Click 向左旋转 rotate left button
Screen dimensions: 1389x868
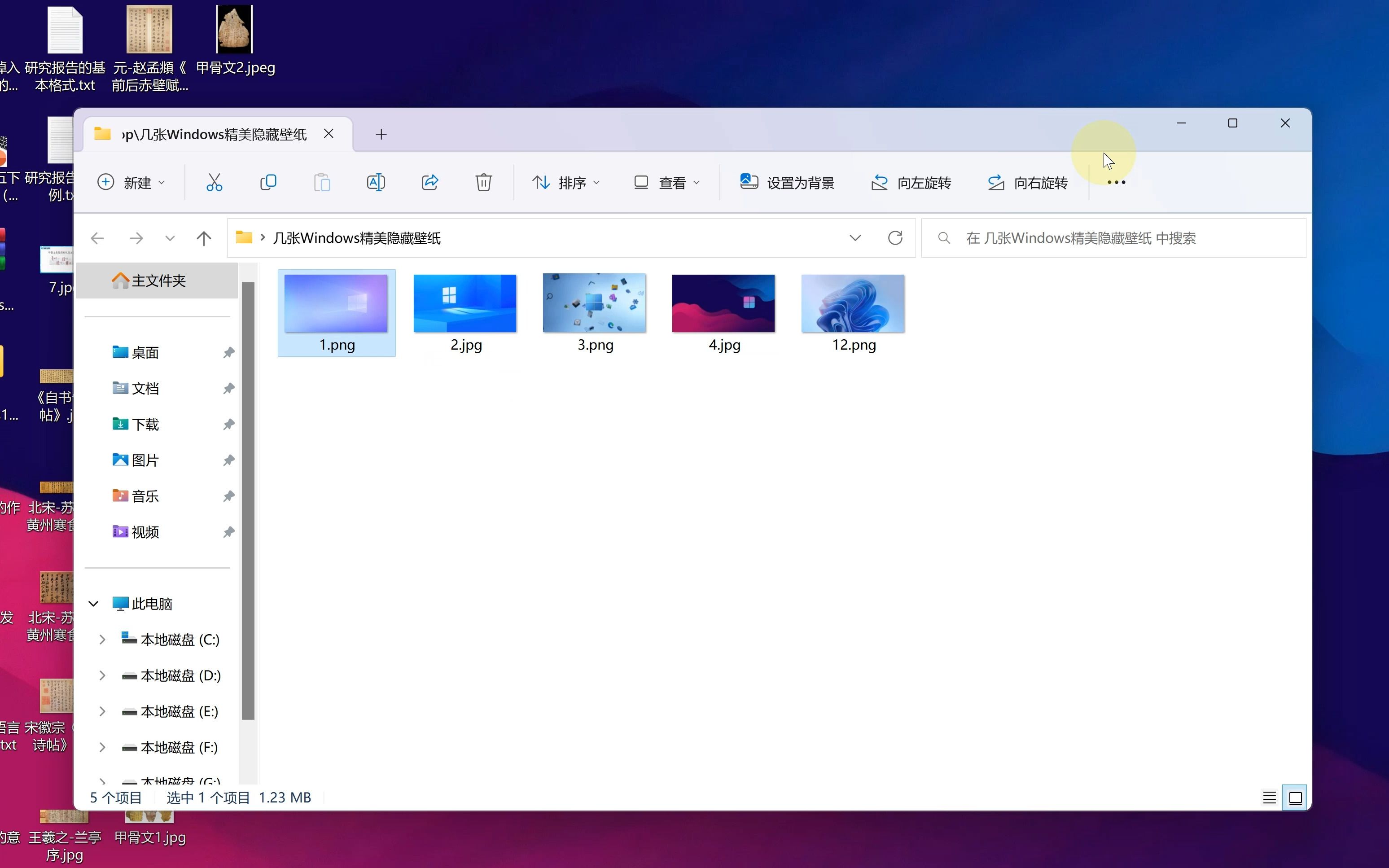click(x=911, y=183)
